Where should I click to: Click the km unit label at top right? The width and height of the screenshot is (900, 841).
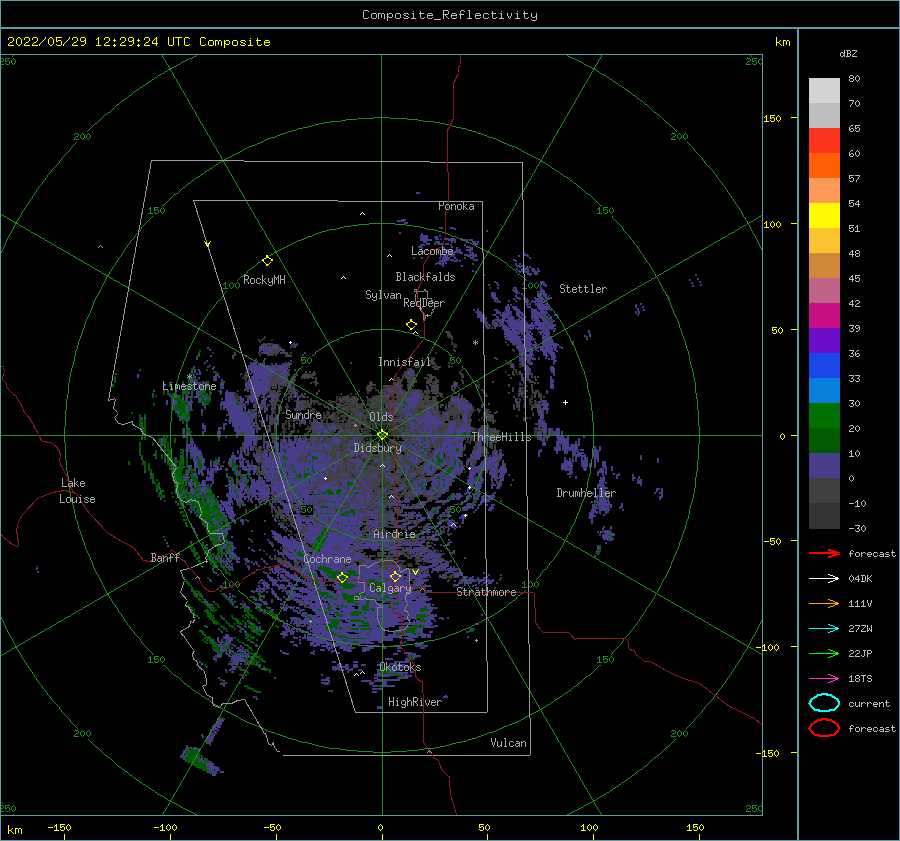pyautogui.click(x=782, y=42)
